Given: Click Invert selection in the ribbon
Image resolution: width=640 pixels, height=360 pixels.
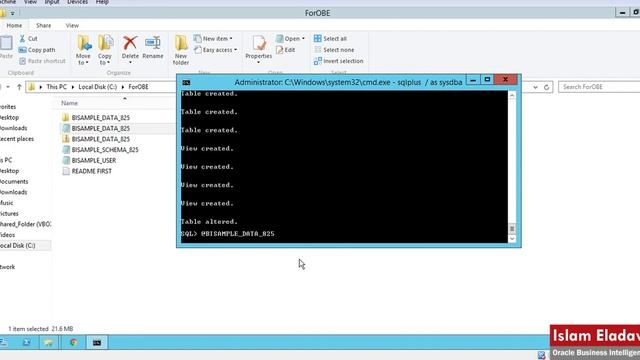Looking at the screenshot, I should (338, 61).
